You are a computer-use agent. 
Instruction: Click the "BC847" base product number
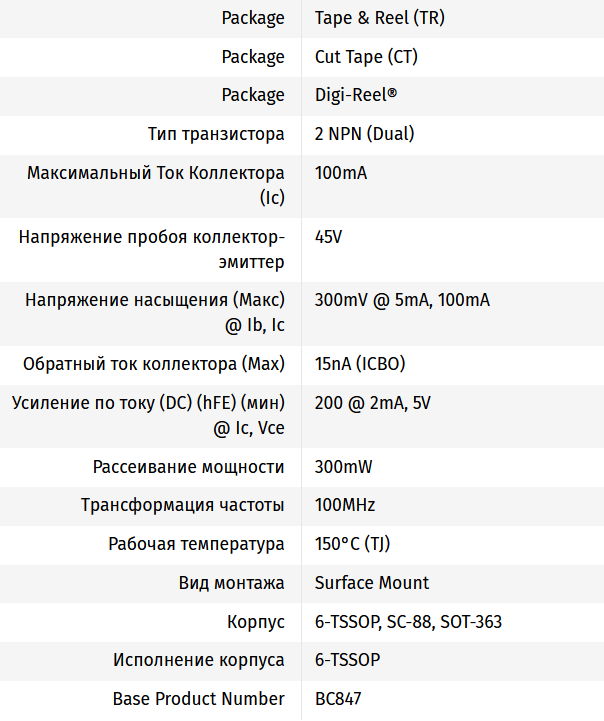coord(338,699)
